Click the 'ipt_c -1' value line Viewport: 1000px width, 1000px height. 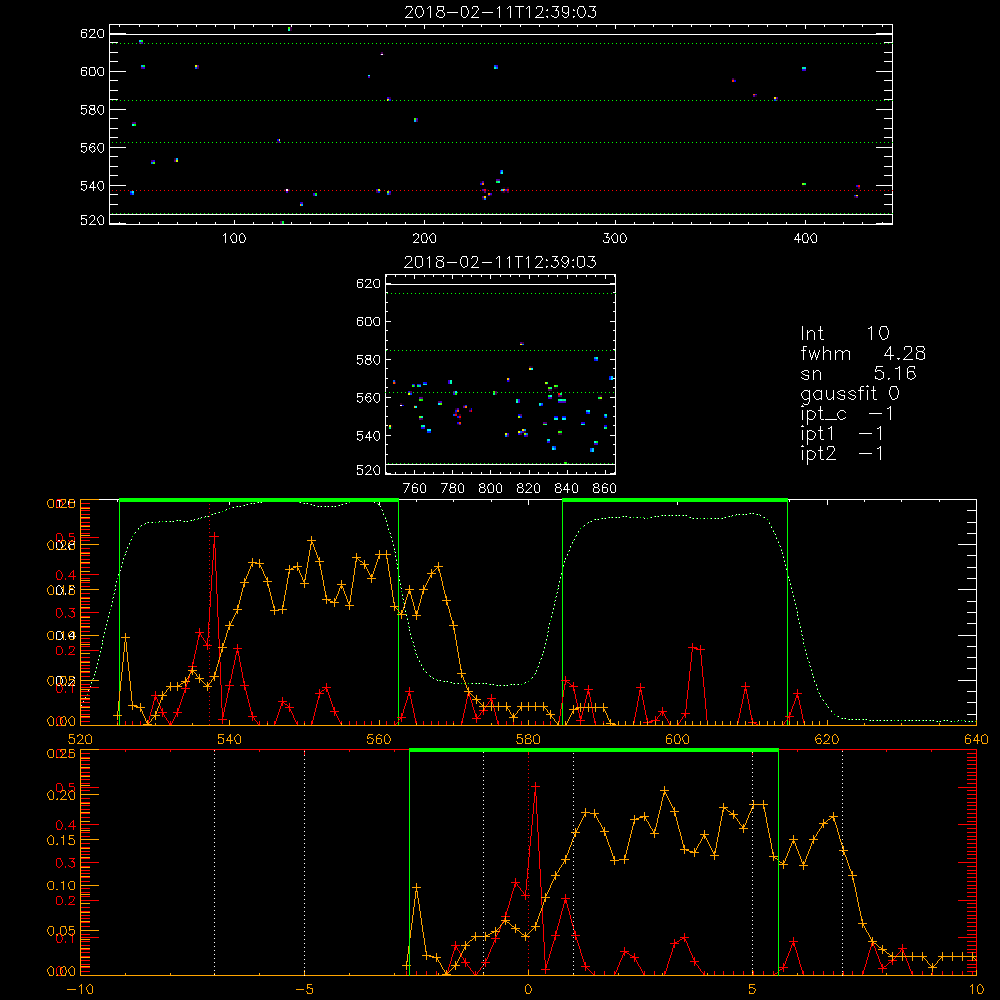coord(847,414)
